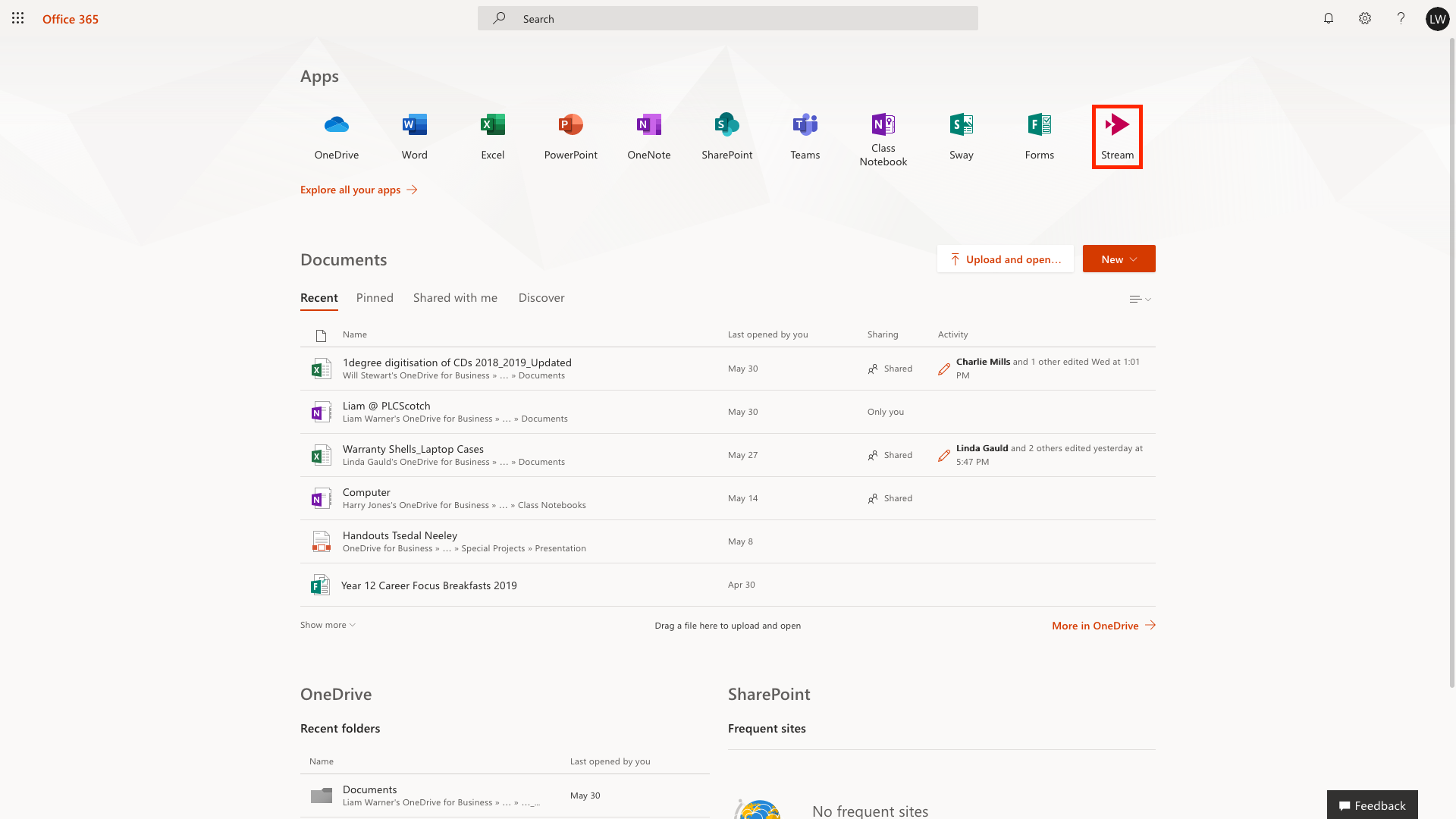The height and width of the screenshot is (819, 1456).
Task: Click the Feedback button
Action: [x=1373, y=805]
